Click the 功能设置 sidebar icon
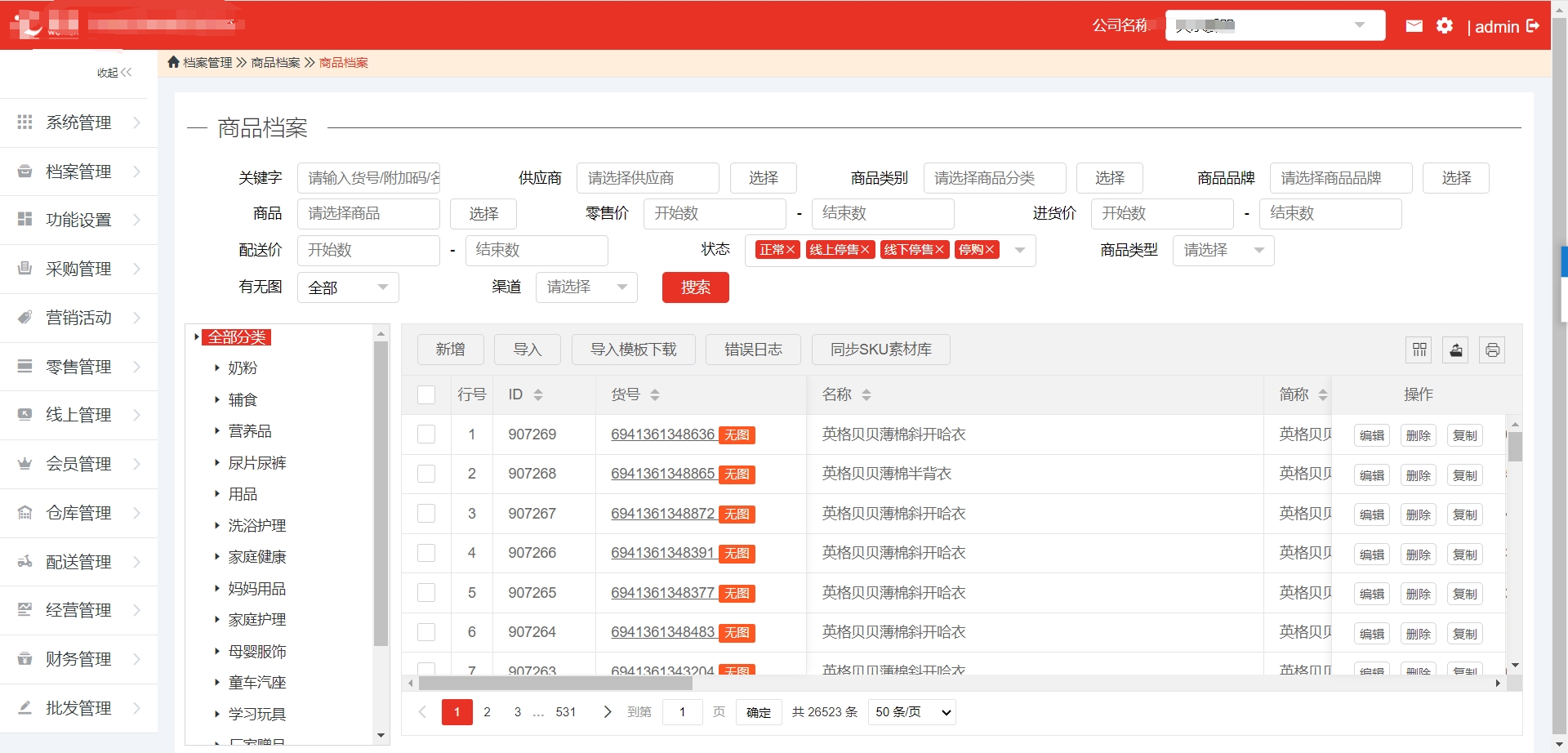 pyautogui.click(x=24, y=219)
